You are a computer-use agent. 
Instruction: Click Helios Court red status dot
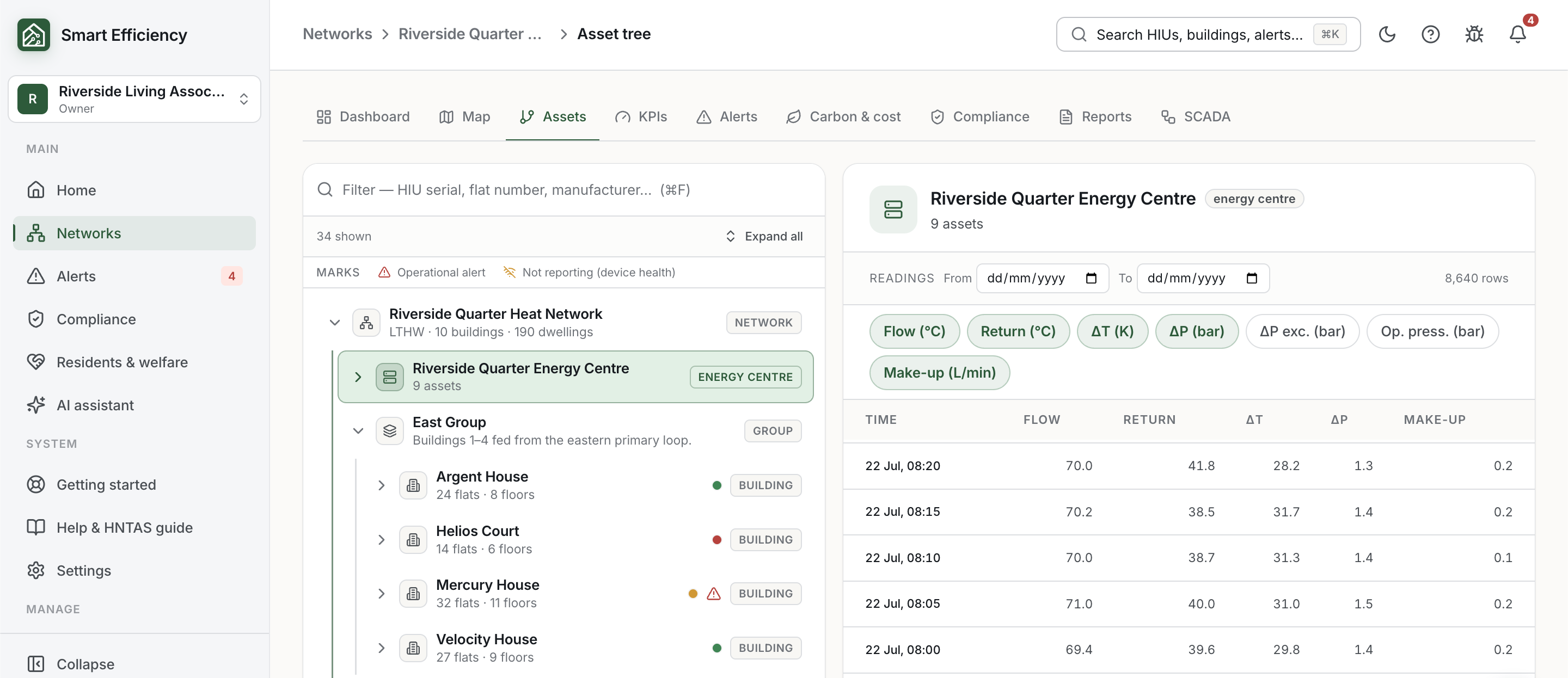click(x=716, y=539)
